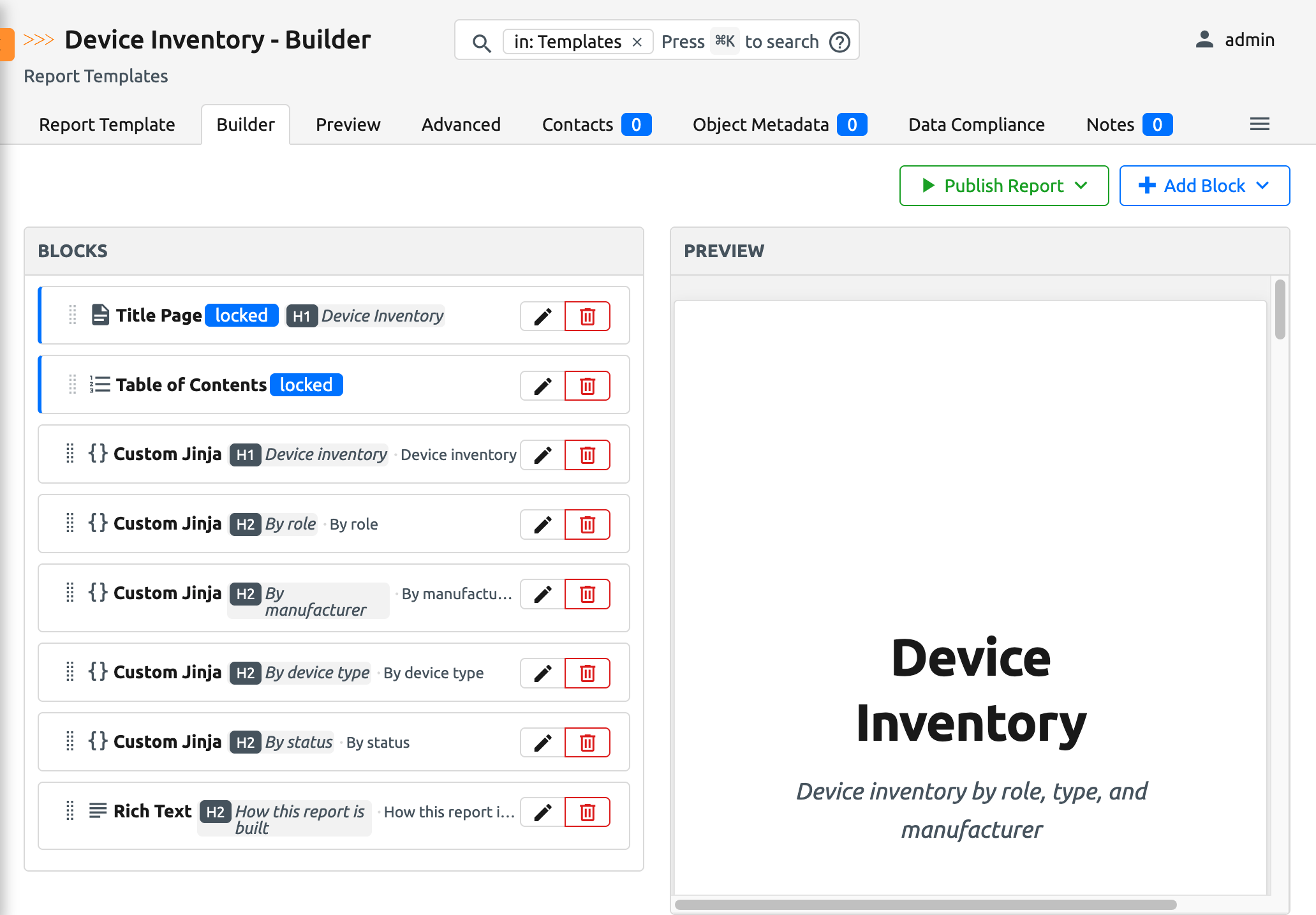Open the hamburger tab overflow menu
The width and height of the screenshot is (1316, 915).
click(x=1259, y=124)
